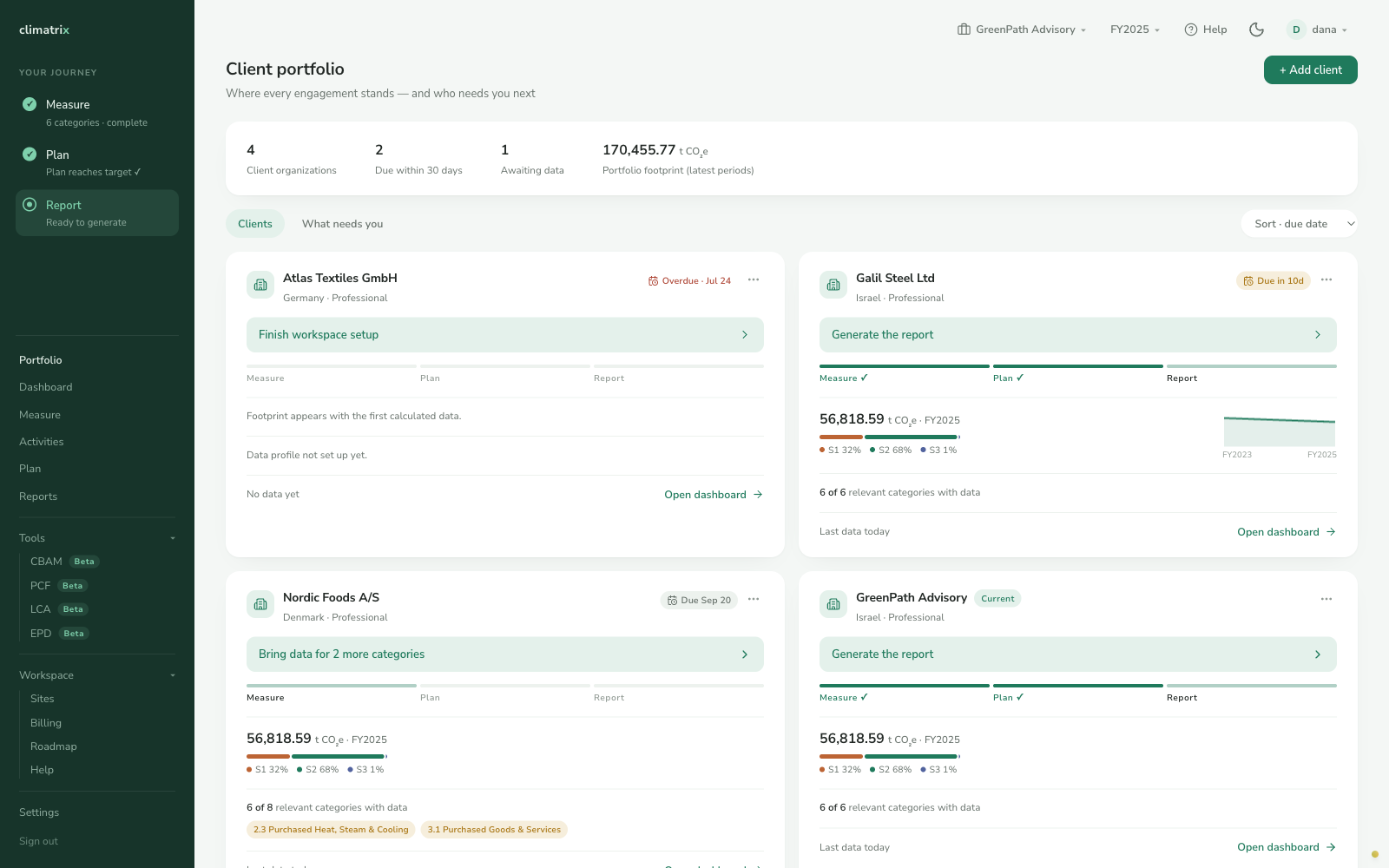Click 3.1 Purchased Goods & Services tag
The image size is (1389, 868).
pyautogui.click(x=494, y=830)
